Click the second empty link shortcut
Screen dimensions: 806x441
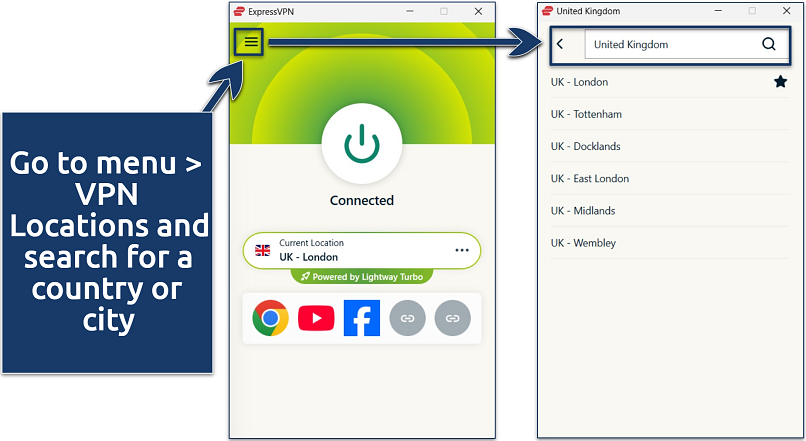tap(452, 318)
